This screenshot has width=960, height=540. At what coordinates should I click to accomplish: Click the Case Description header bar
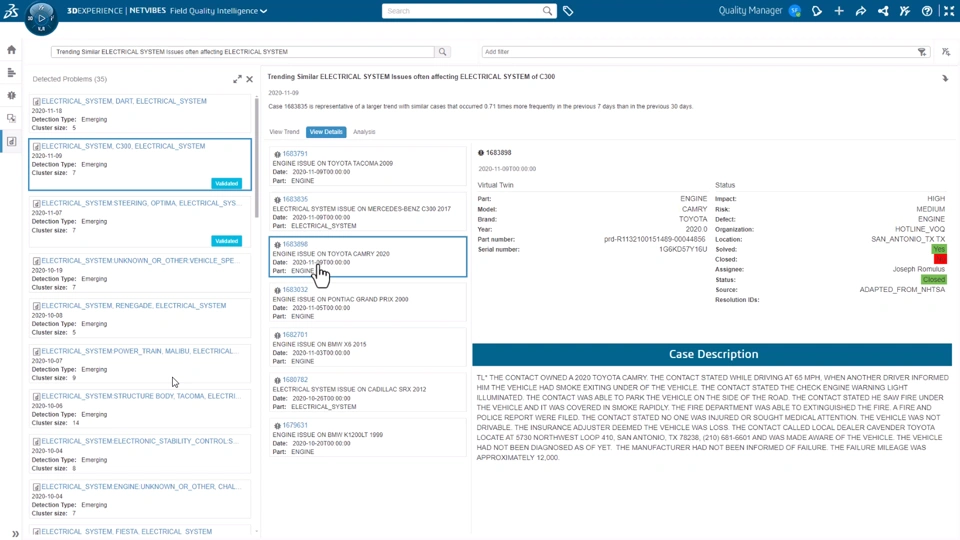[712, 354]
